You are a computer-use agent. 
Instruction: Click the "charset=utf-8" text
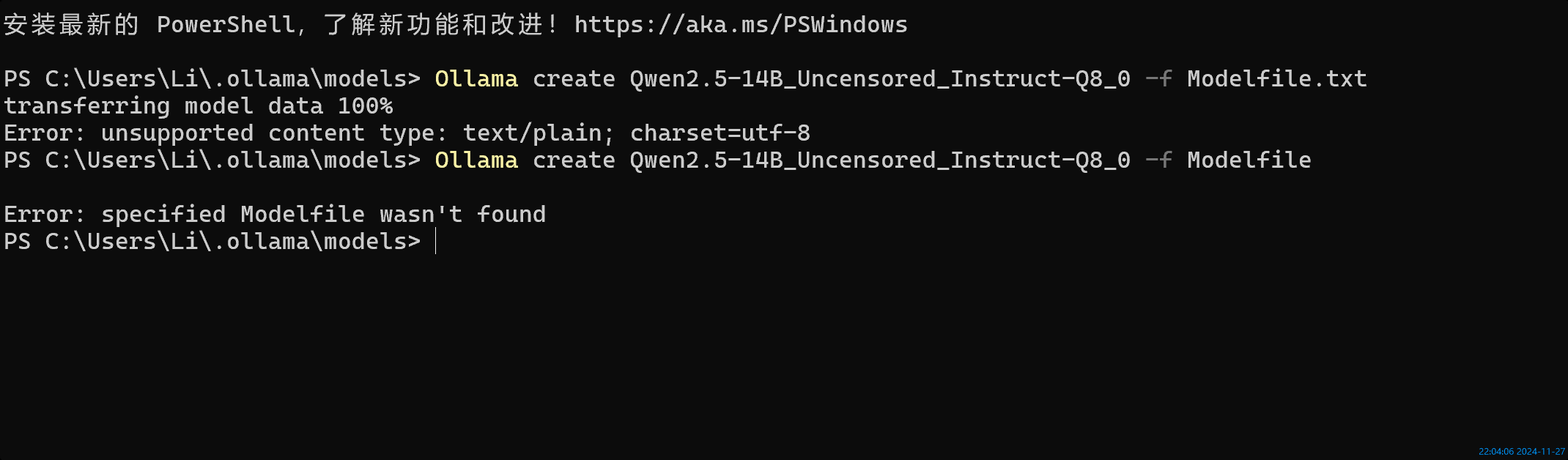[720, 133]
